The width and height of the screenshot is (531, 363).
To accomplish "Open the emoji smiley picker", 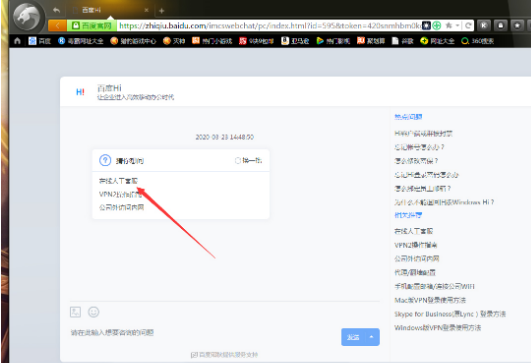I will pyautogui.click(x=93, y=312).
